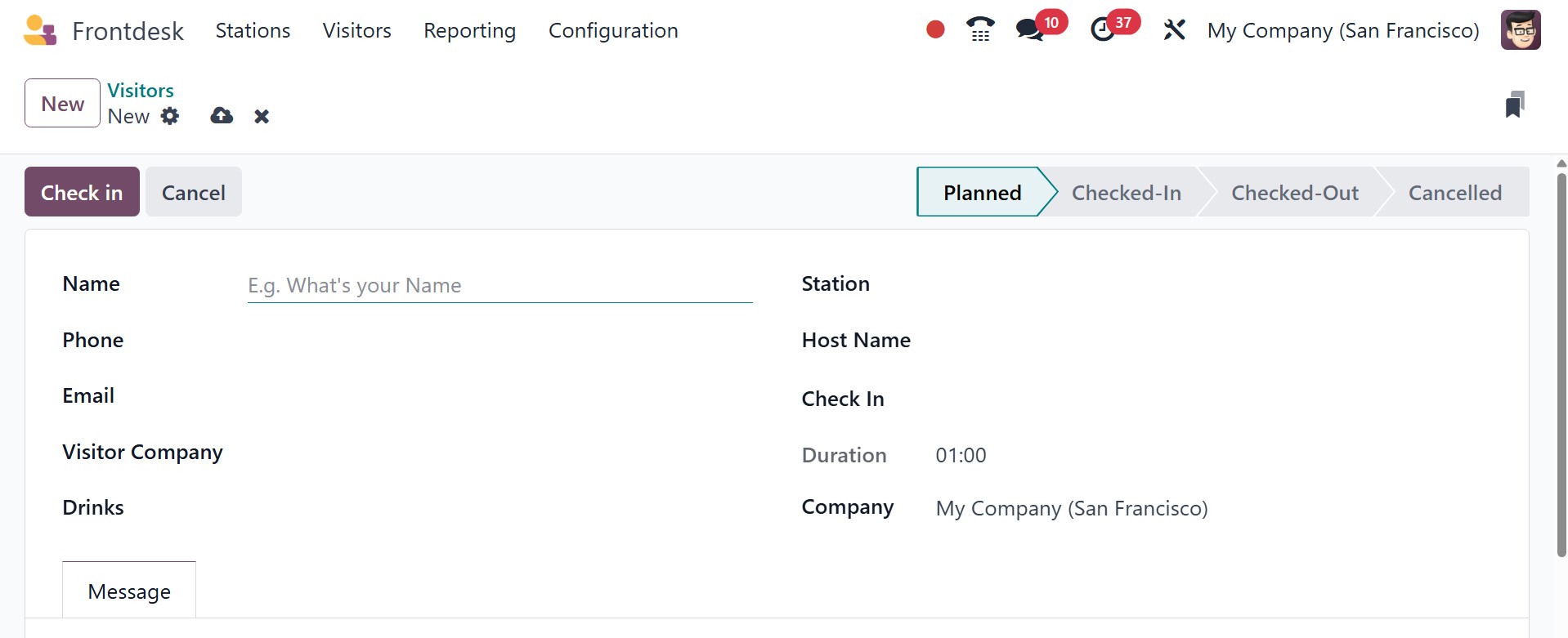1568x638 pixels.
Task: Click the bookmark icon at right
Action: click(1514, 105)
